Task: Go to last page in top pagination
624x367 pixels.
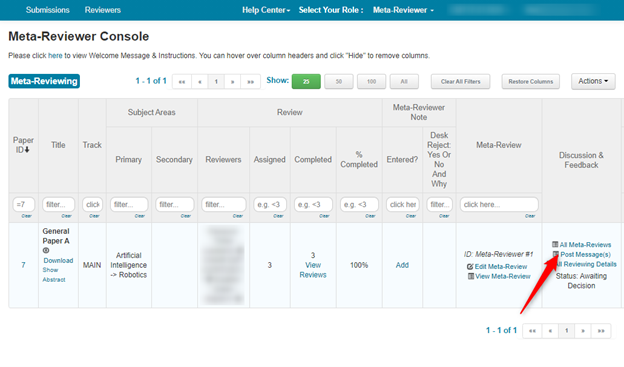Action: point(250,82)
